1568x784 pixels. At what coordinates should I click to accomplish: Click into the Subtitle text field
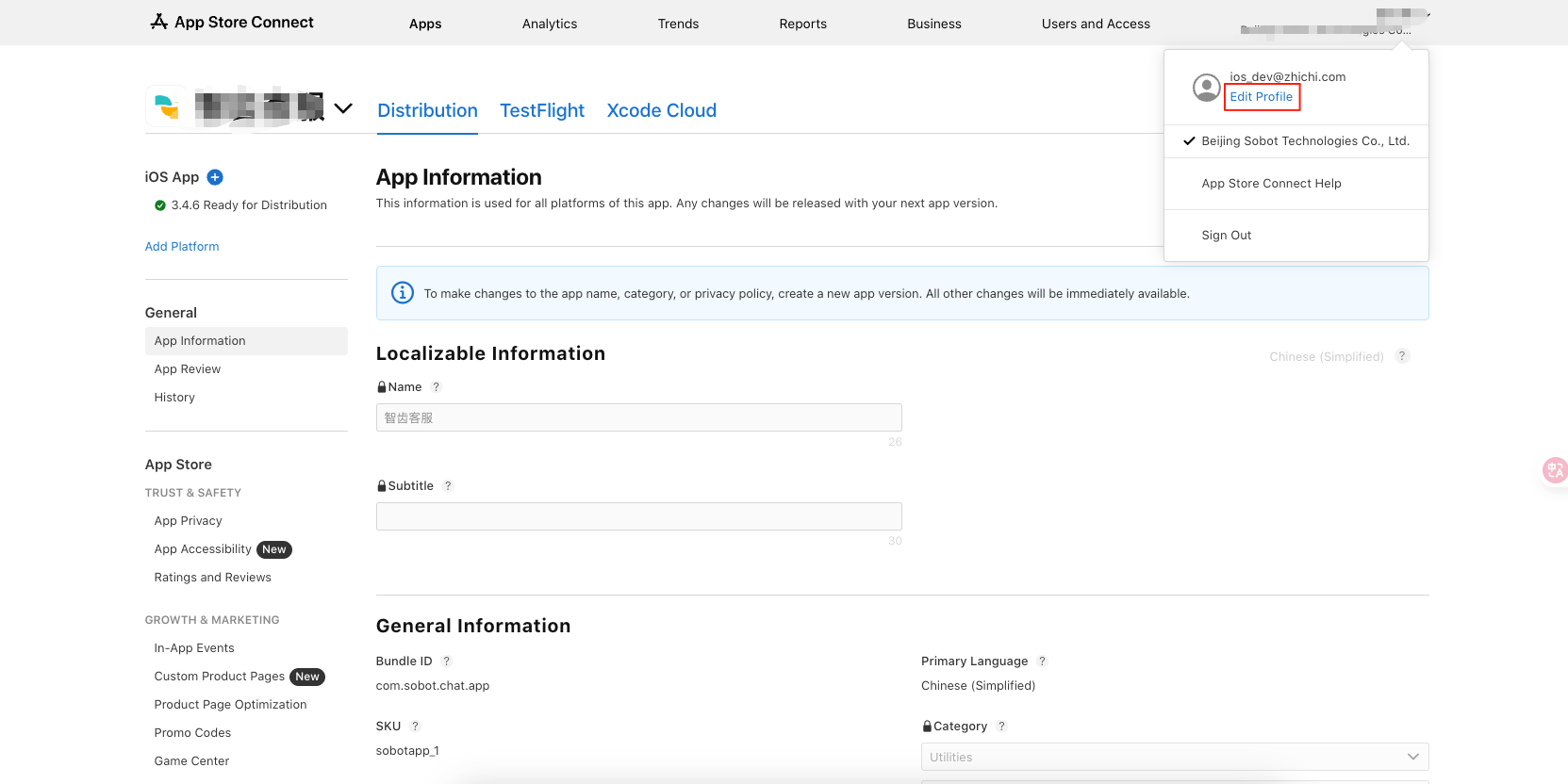pyautogui.click(x=638, y=516)
